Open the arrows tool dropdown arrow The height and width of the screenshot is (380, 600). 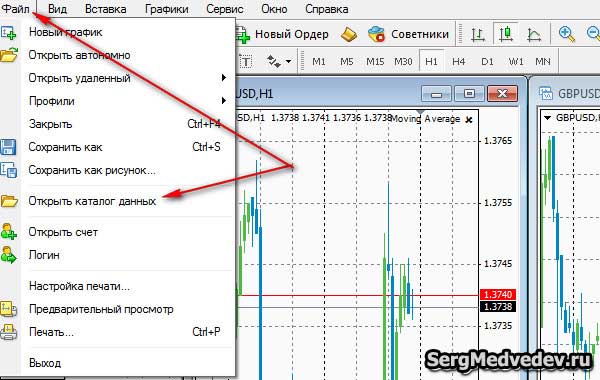pyautogui.click(x=289, y=61)
